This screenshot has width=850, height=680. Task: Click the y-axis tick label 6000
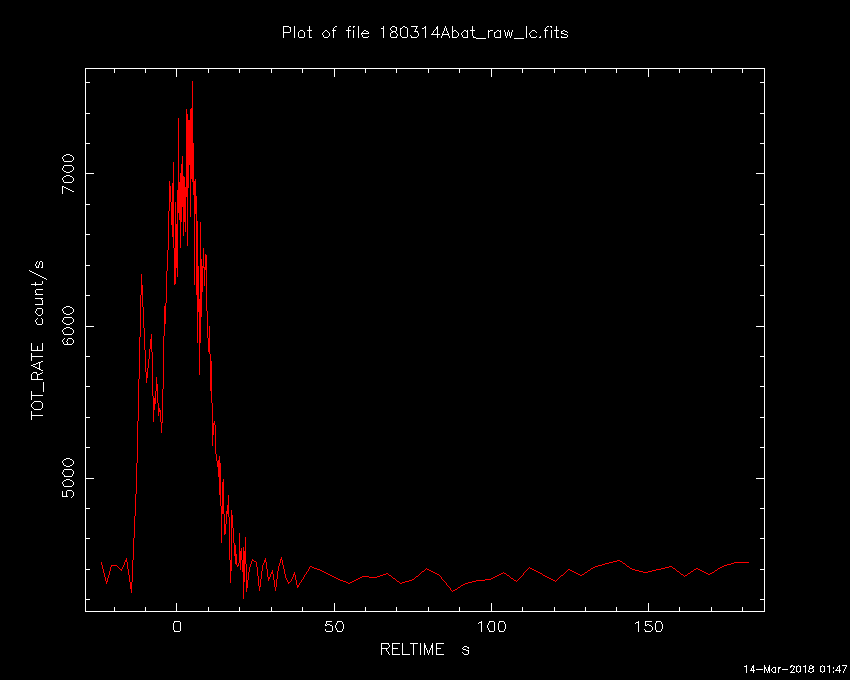(x=68, y=326)
